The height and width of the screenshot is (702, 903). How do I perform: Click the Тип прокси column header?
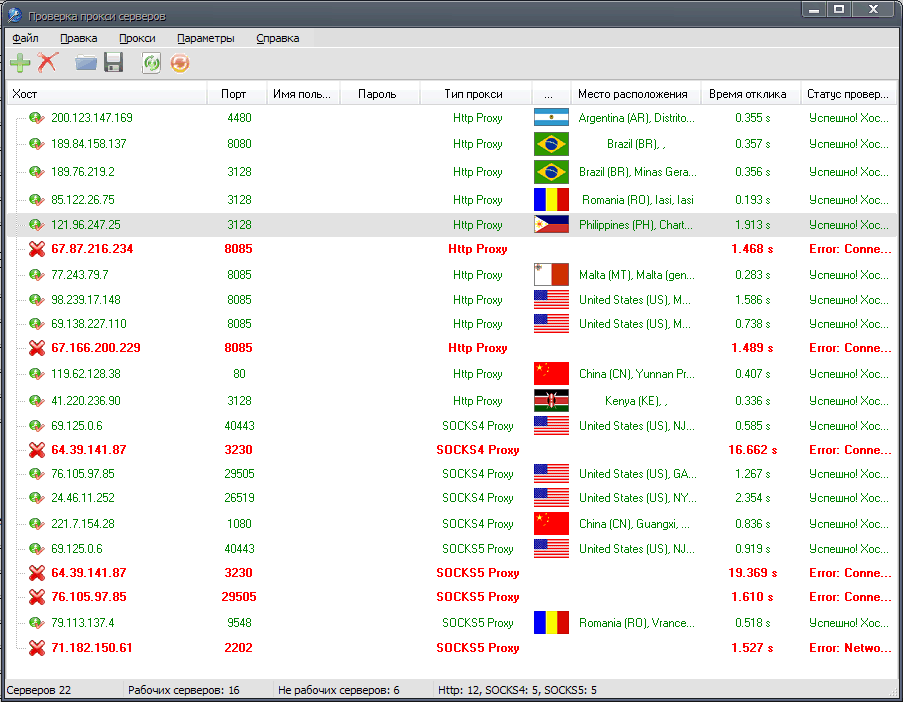click(x=474, y=94)
